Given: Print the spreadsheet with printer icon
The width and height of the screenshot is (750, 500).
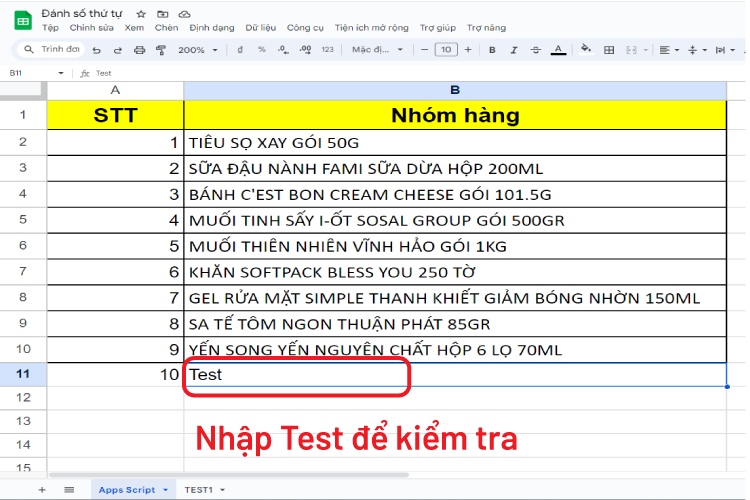Looking at the screenshot, I should tap(139, 50).
